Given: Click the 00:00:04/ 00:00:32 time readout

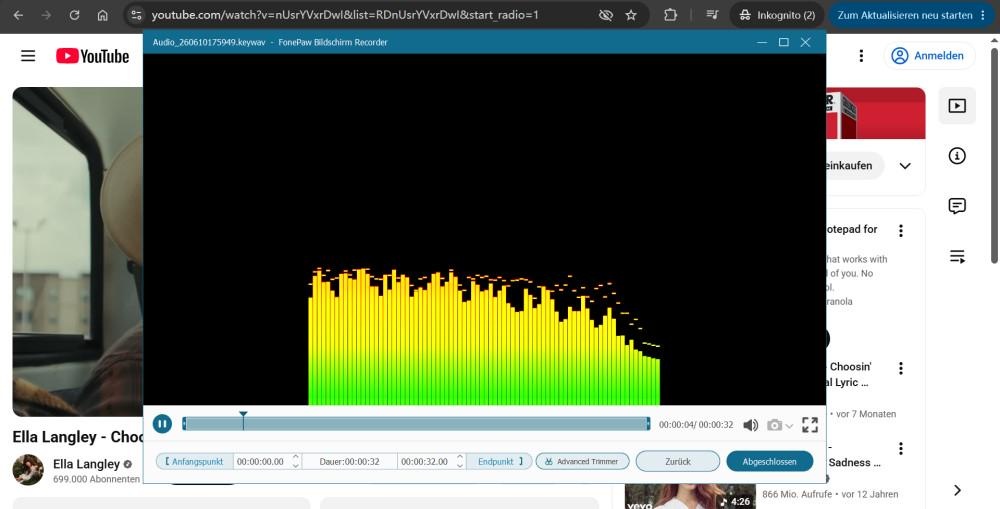Looking at the screenshot, I should pos(696,425).
